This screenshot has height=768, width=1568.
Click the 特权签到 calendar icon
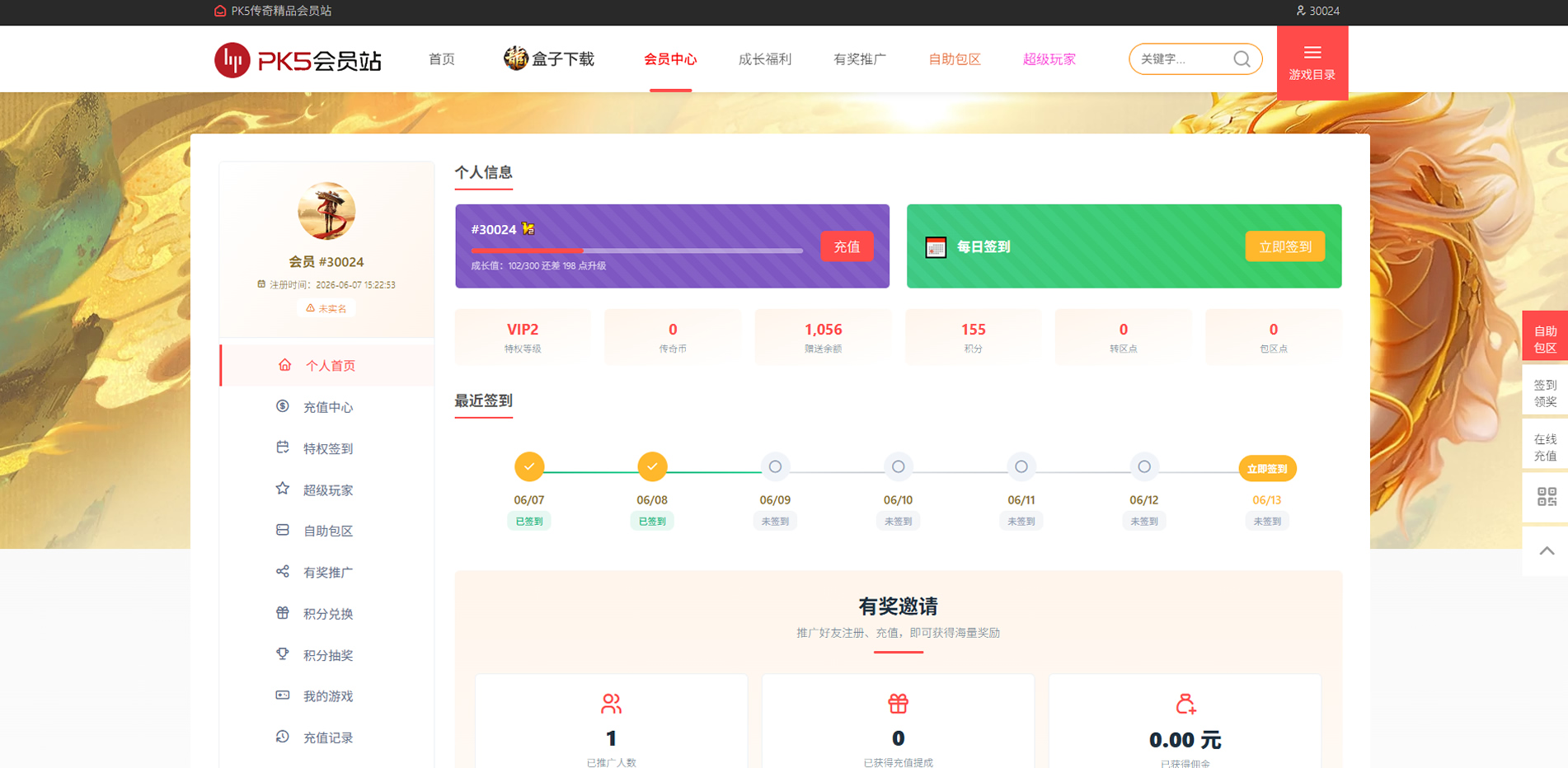click(283, 447)
